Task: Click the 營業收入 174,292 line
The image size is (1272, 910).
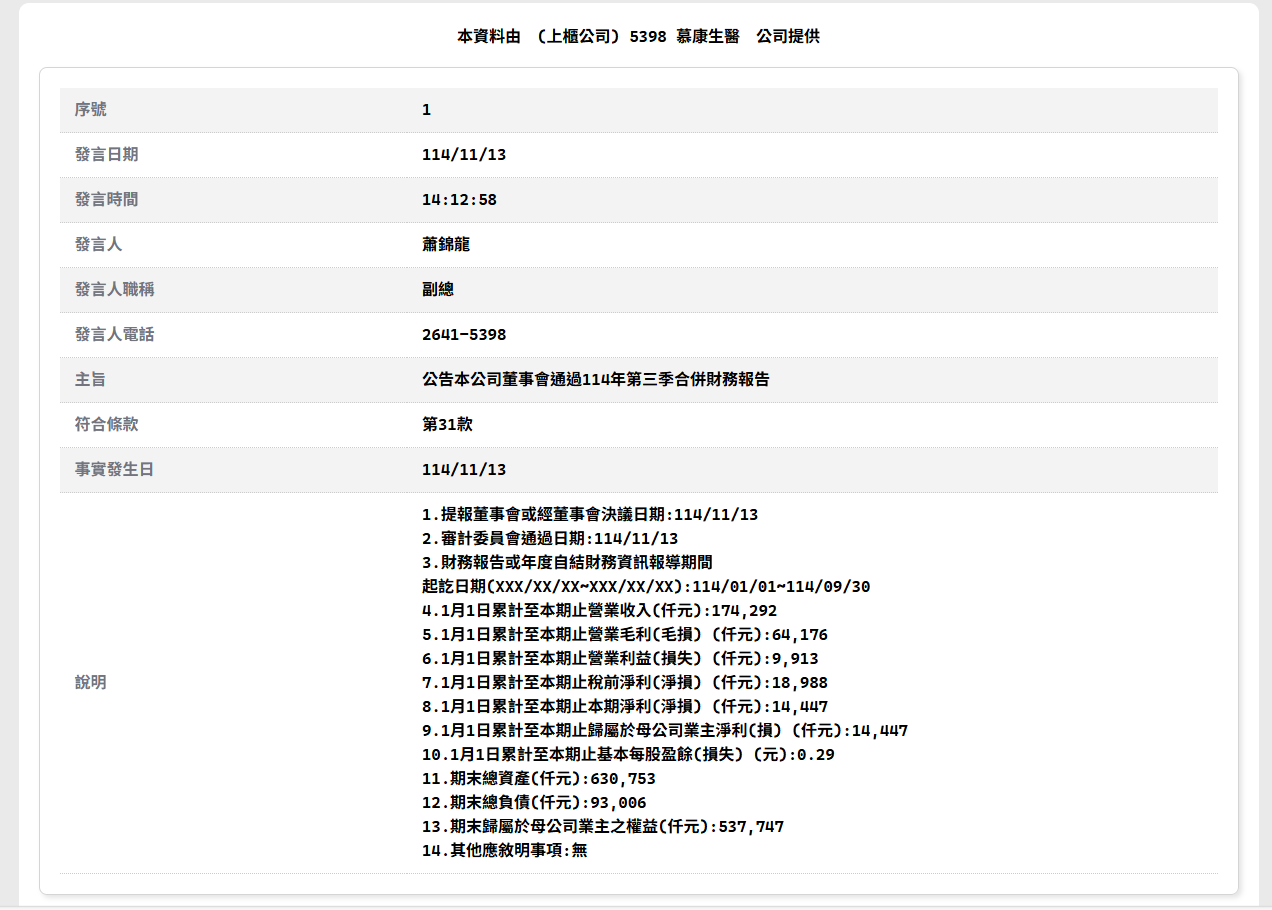Action: [599, 610]
